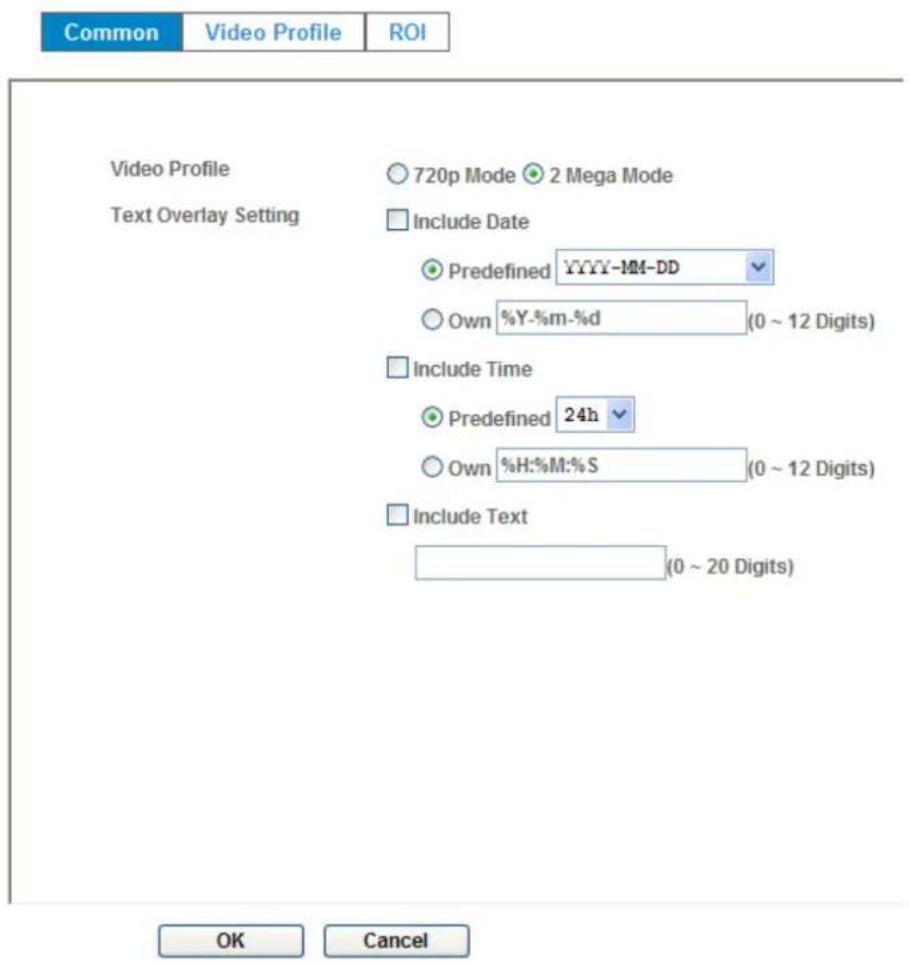
Task: Switch to the Common tab
Action: coord(111,32)
